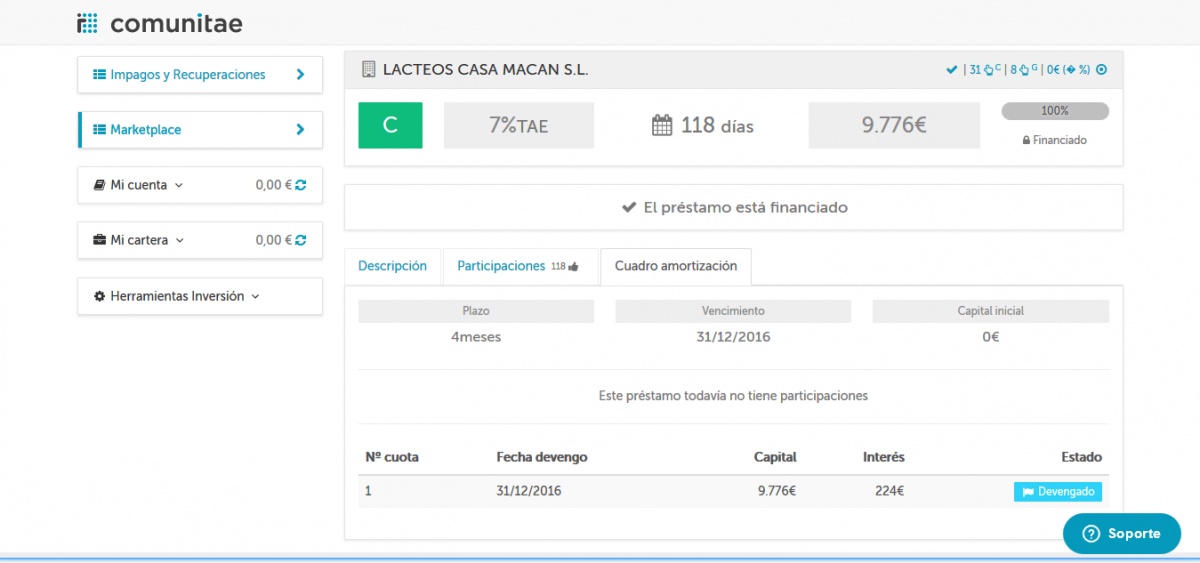Click the building icon before LACTEOS CASA MACAN
Viewport: 1200px width, 563px height.
(x=368, y=70)
